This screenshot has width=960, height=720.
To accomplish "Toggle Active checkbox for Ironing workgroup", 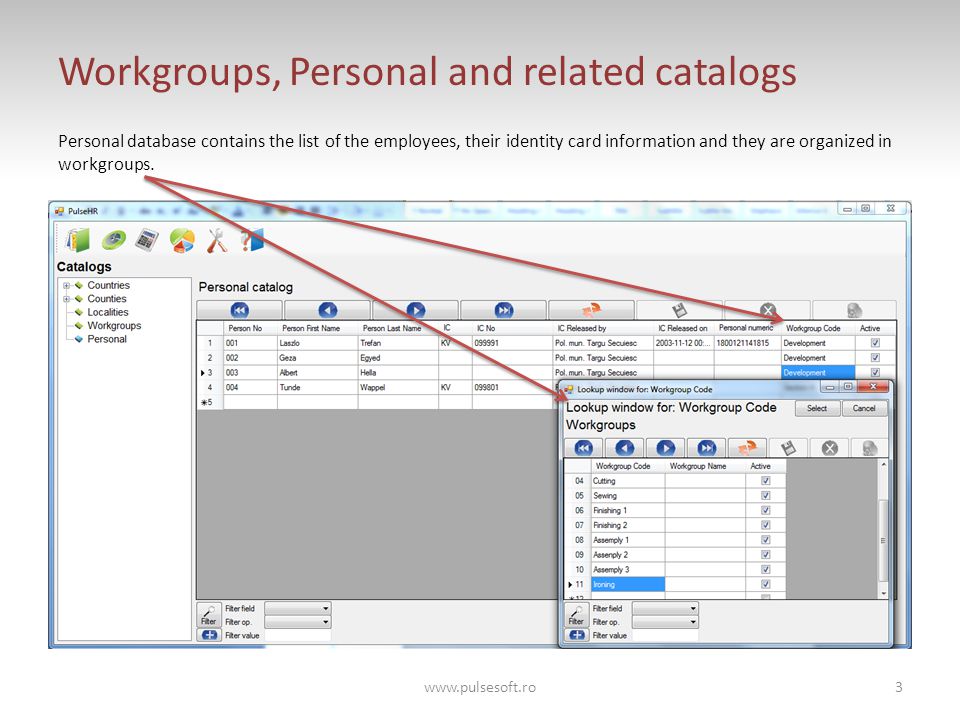I will pos(765,584).
